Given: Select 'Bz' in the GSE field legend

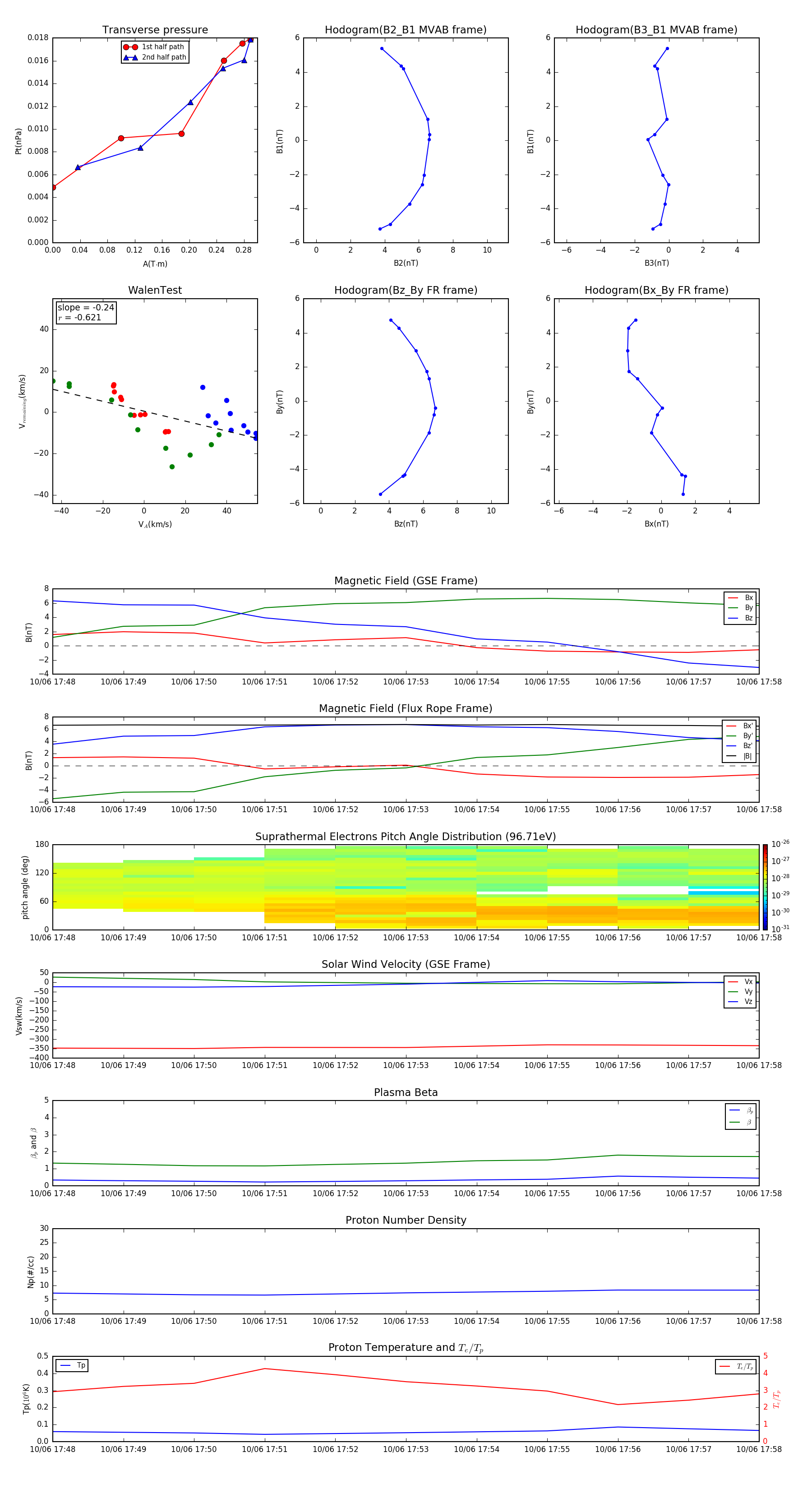Looking at the screenshot, I should [740, 618].
